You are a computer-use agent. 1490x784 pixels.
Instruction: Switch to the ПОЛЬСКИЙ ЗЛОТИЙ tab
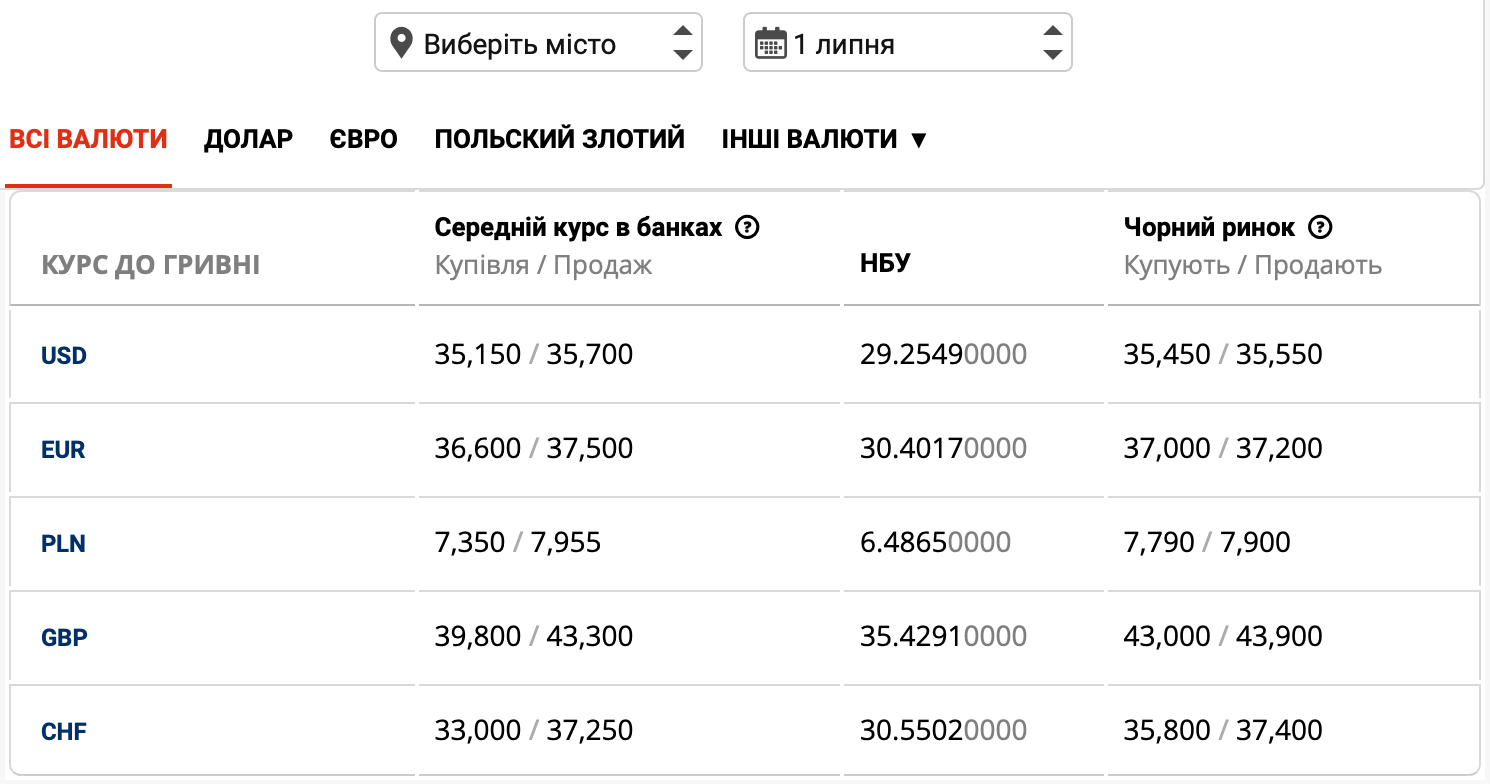[559, 139]
